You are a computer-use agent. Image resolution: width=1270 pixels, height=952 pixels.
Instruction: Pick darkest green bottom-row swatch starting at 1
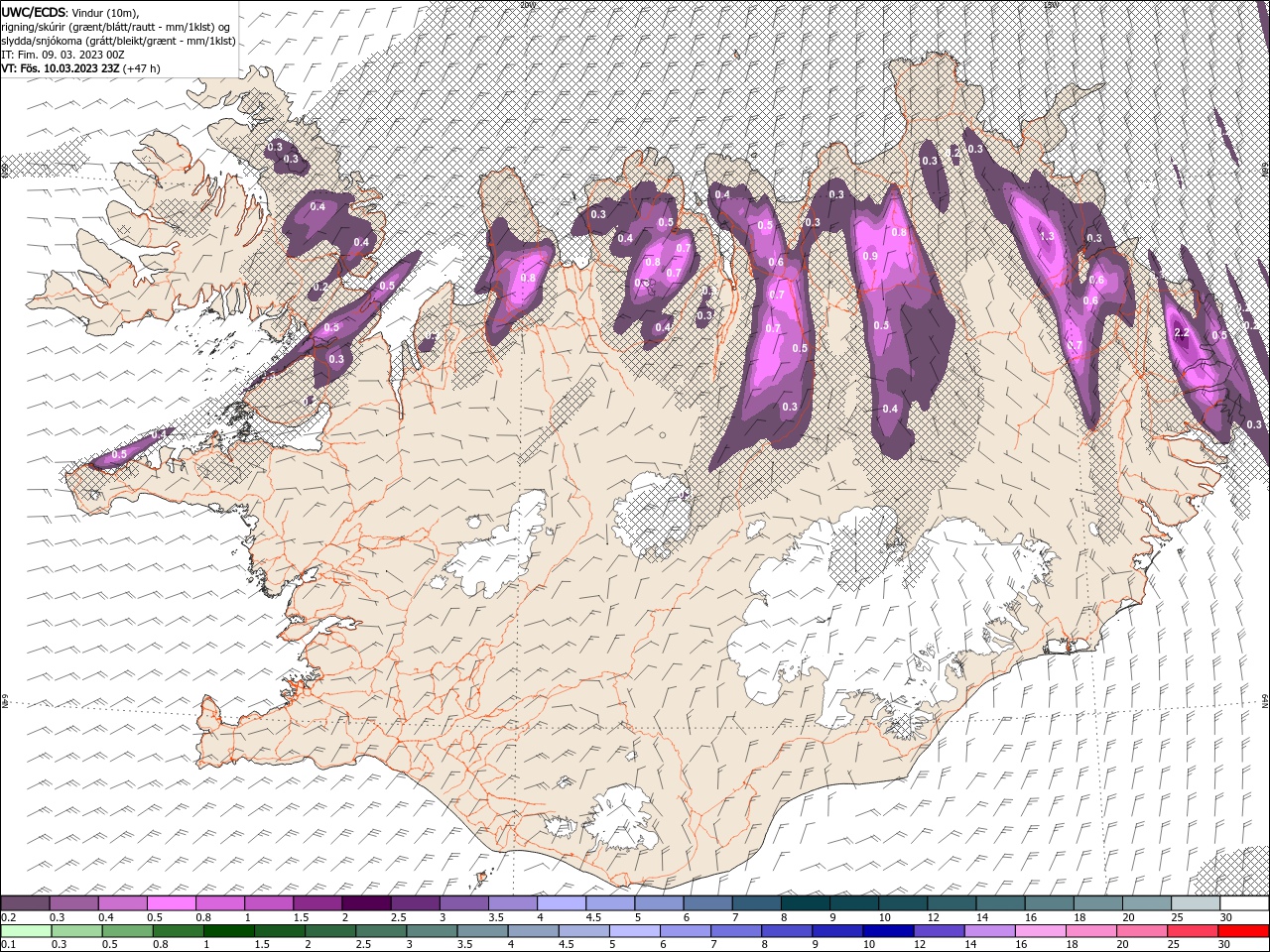click(228, 930)
